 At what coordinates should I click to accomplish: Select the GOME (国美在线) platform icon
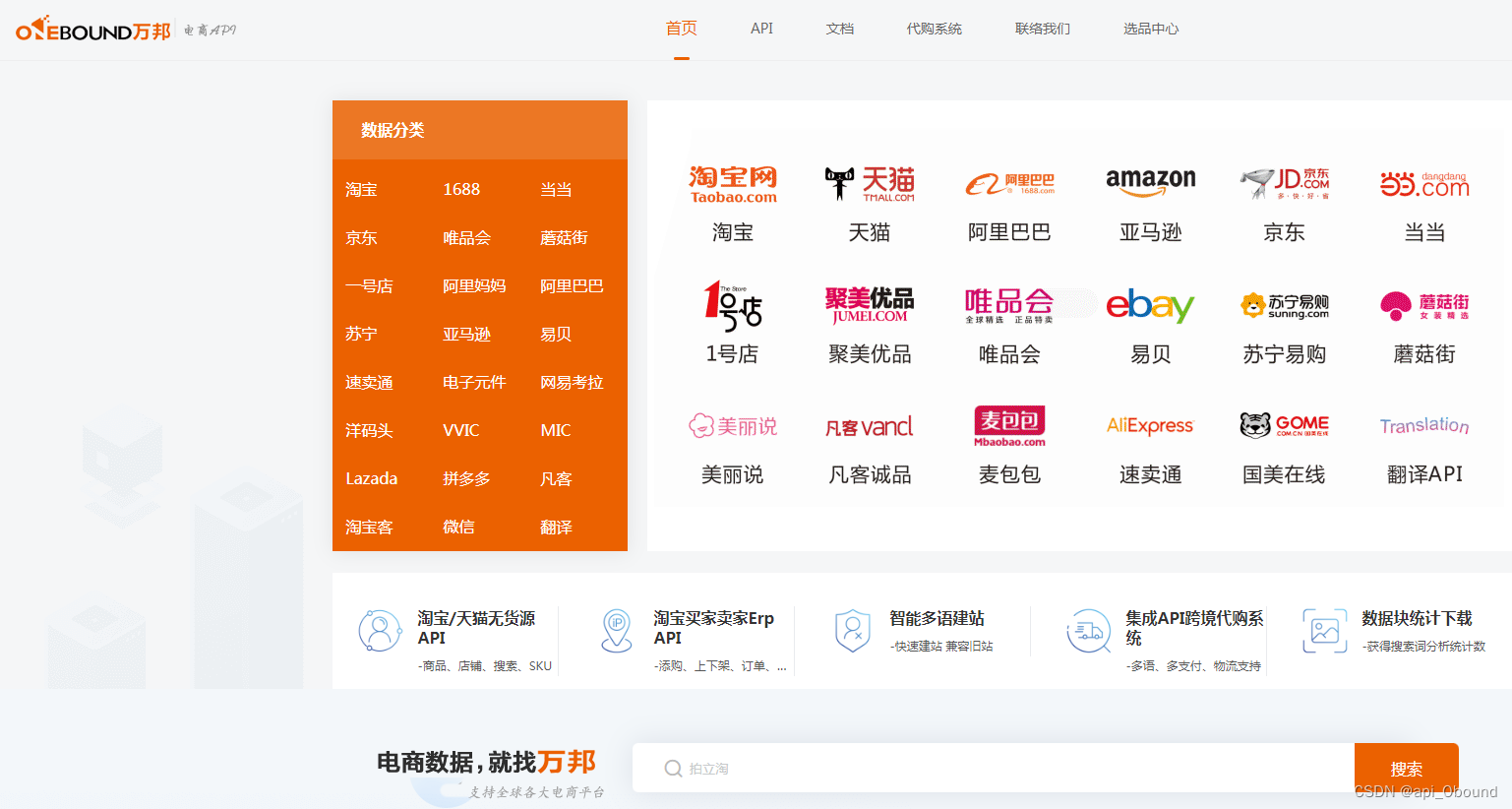[1284, 424]
